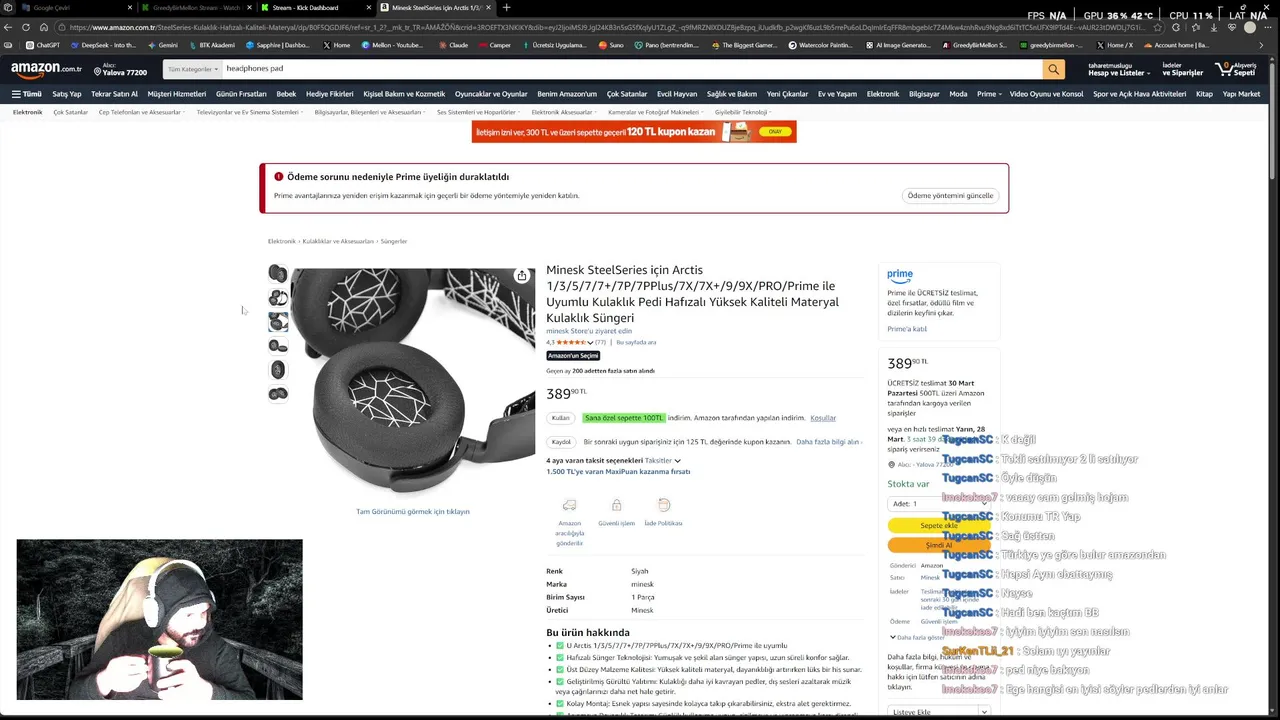The width and height of the screenshot is (1280, 720).
Task: Open the Tümü hamburger menu
Action: (27, 94)
